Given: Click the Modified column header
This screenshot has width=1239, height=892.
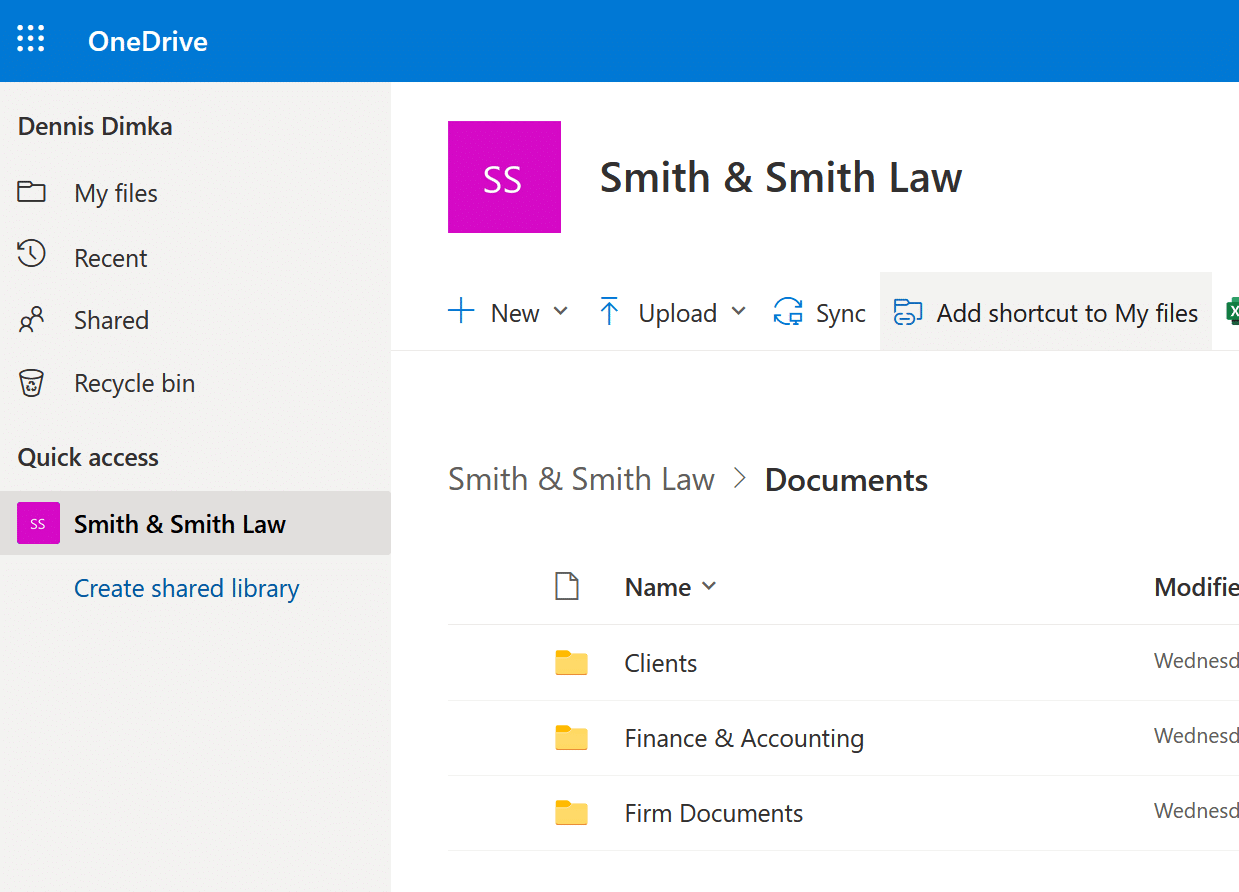Looking at the screenshot, I should coord(1196,587).
